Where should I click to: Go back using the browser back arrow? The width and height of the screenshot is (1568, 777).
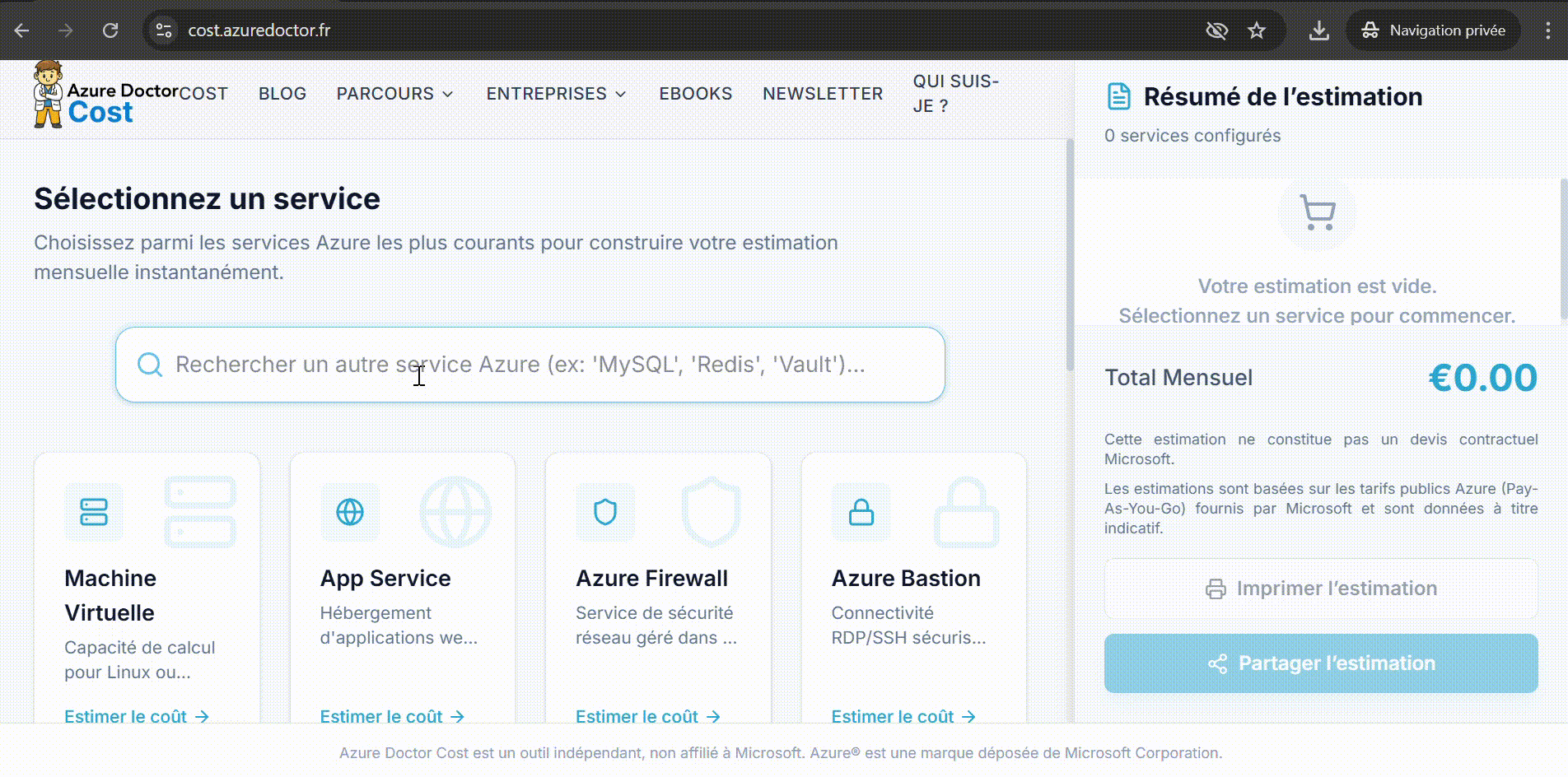(22, 30)
